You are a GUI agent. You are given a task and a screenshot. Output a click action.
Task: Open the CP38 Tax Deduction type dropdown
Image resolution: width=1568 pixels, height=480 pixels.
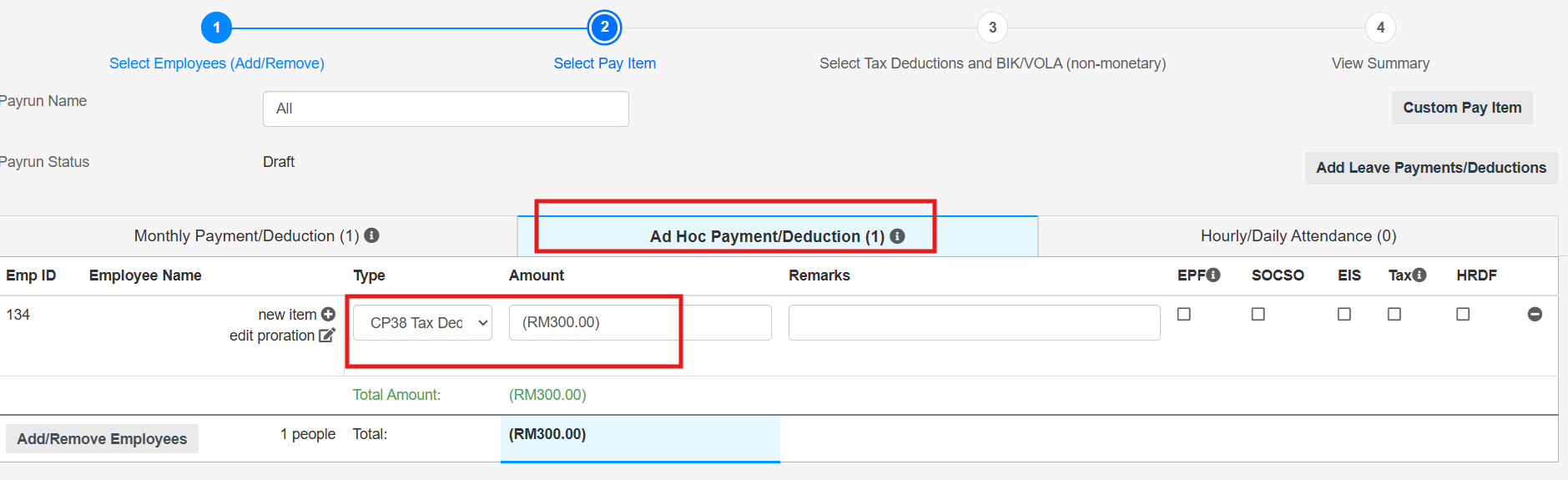pos(422,323)
